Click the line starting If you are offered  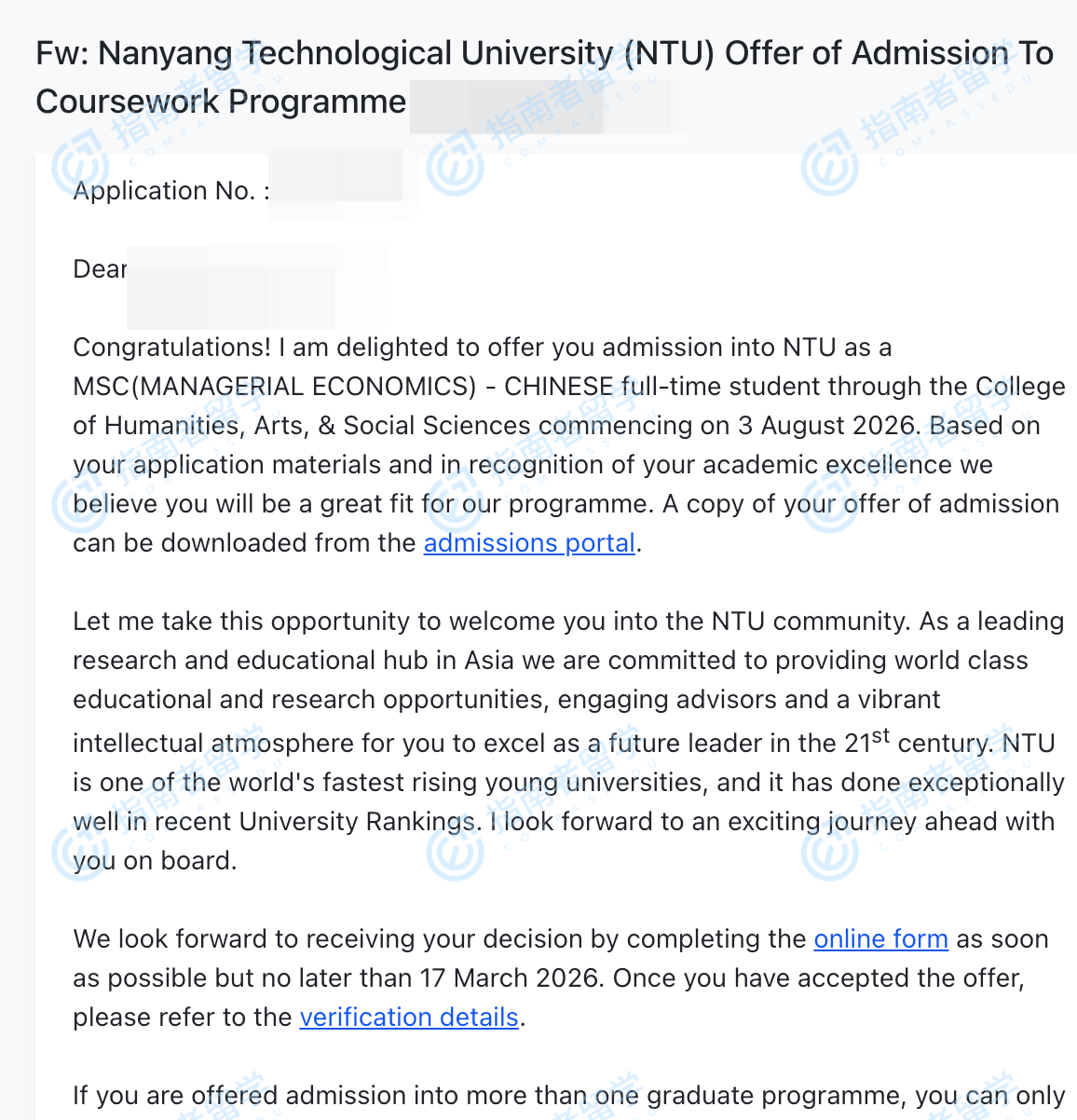(x=568, y=1096)
